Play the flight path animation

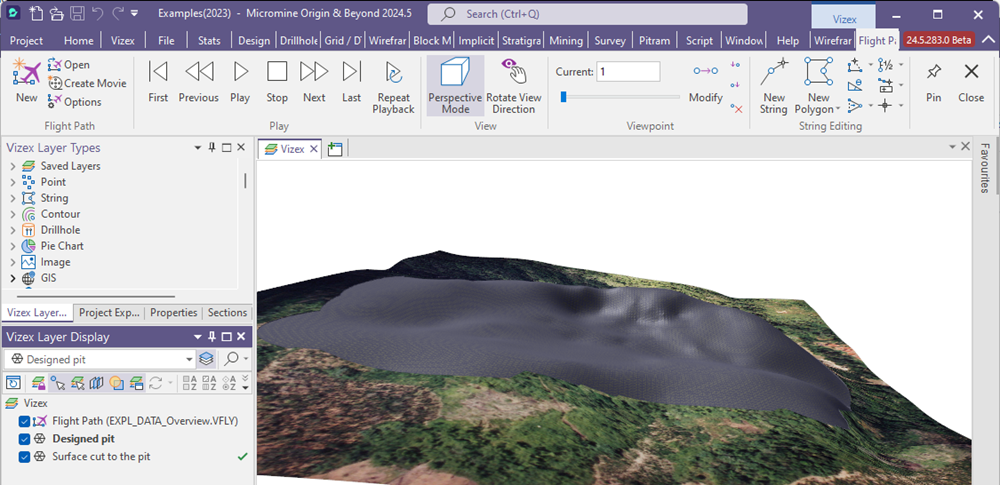240,72
